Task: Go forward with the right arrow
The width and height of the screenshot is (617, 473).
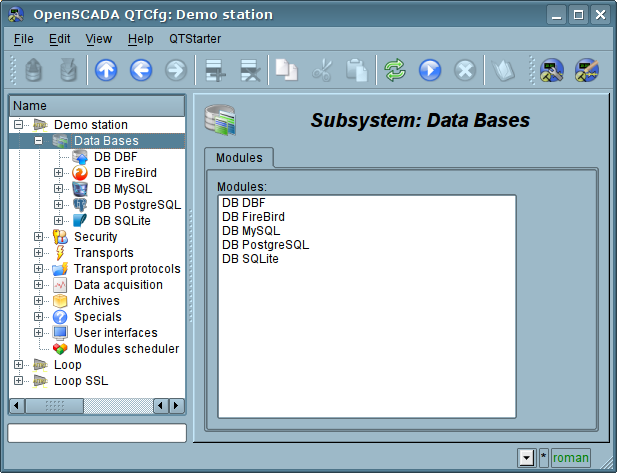Action: (175, 70)
